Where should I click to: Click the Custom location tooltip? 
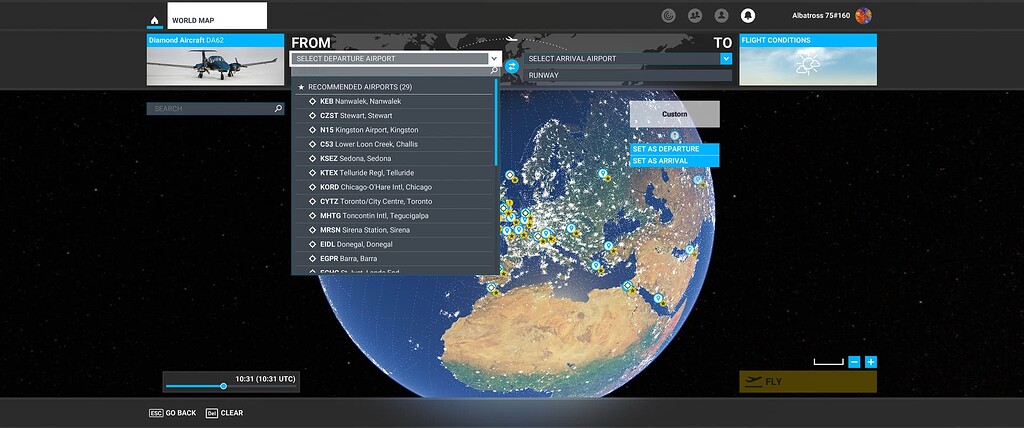click(675, 114)
